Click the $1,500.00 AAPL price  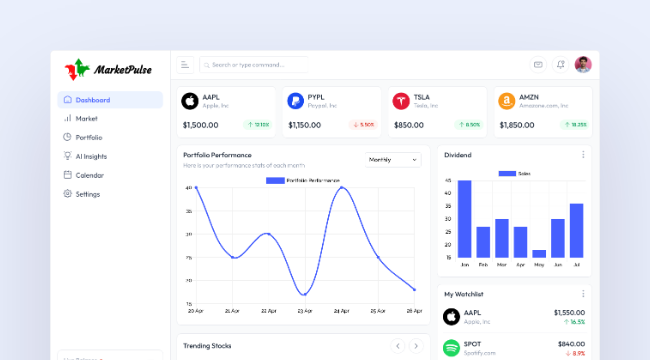click(x=201, y=125)
